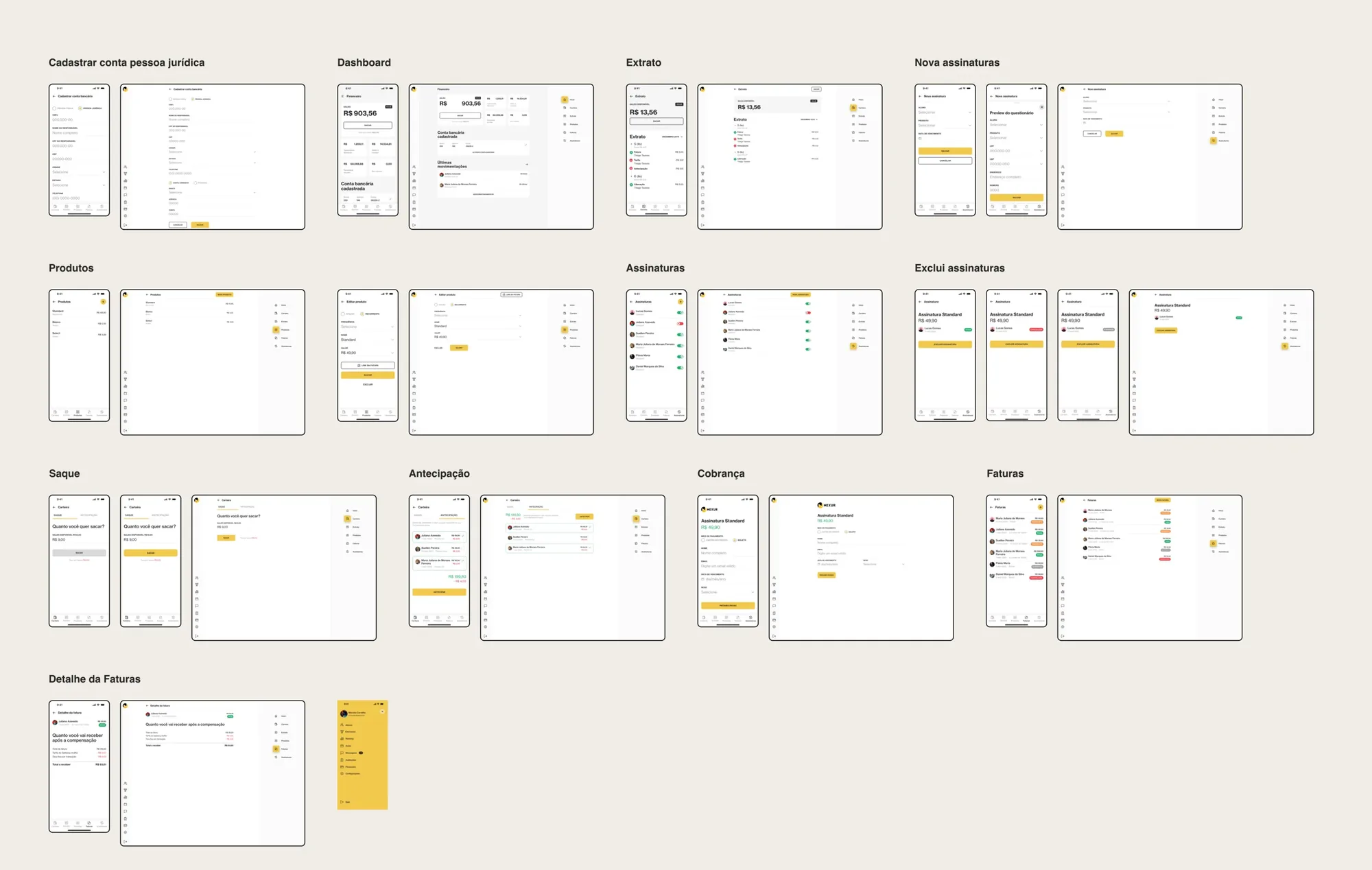Click Nova fatura button in desktop Faturas frame
This screenshot has height=870, width=1372.
pyautogui.click(x=1162, y=500)
